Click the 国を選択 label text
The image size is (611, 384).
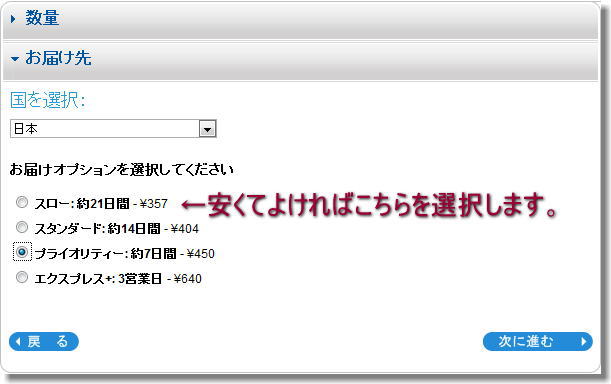(x=47, y=100)
